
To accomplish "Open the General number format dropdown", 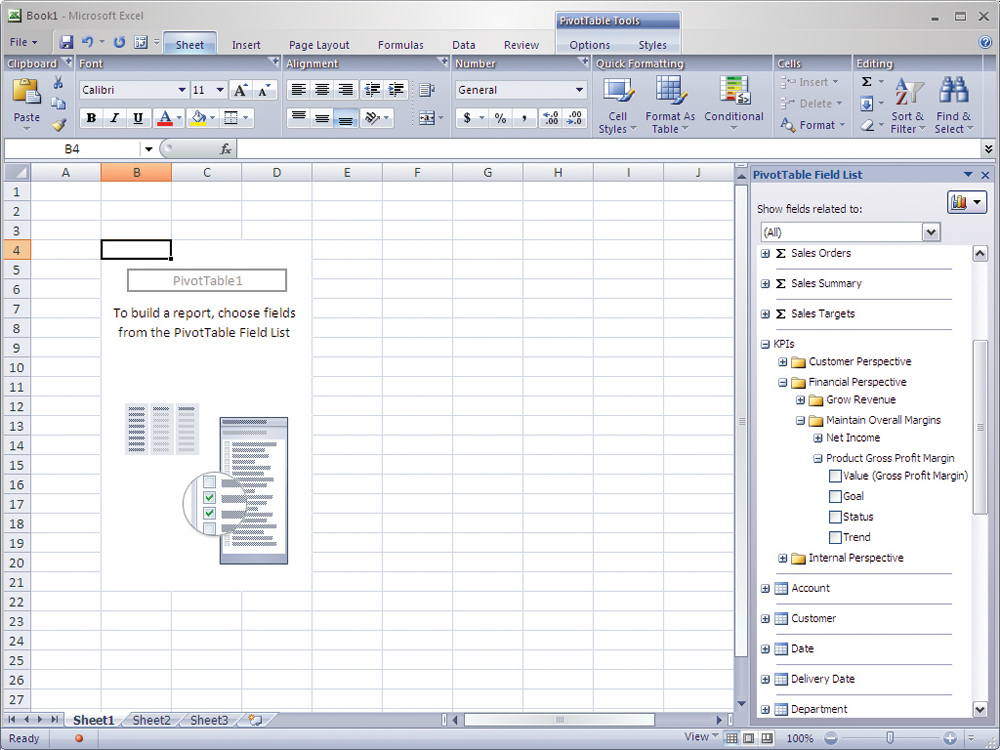I will tap(580, 90).
